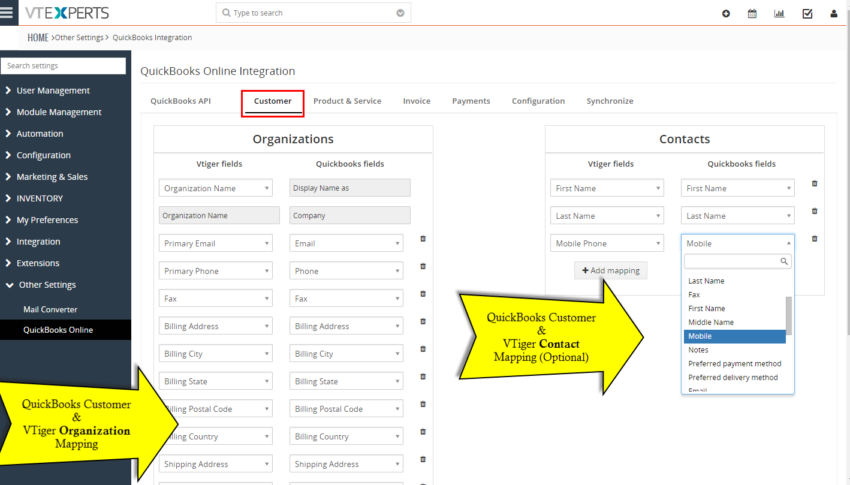Focus the Search settings input

63,66
